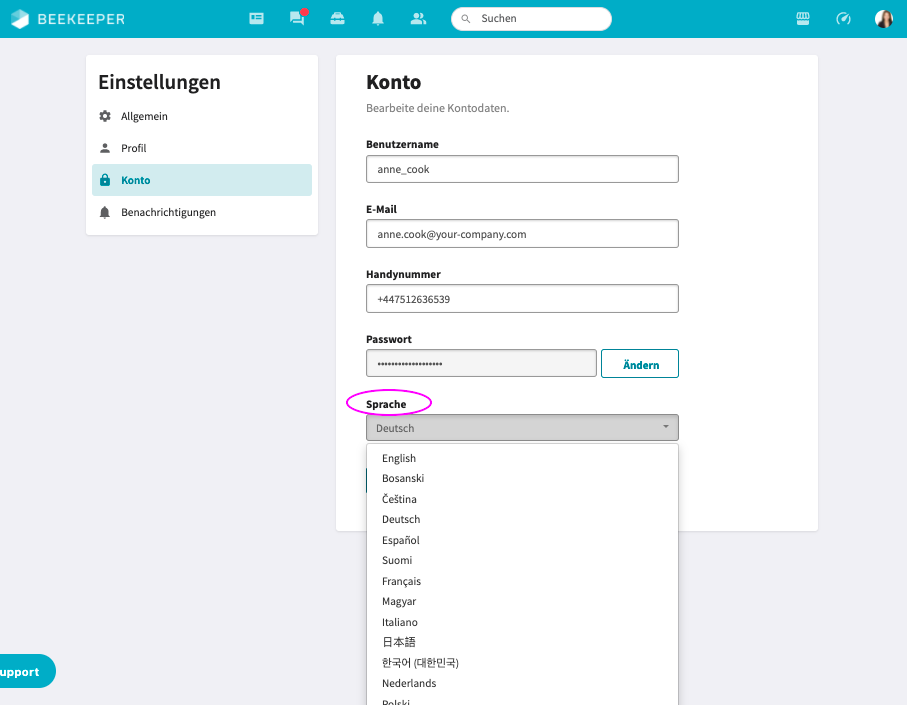Click Ändern button next to password
The image size is (907, 705).
tap(640, 364)
